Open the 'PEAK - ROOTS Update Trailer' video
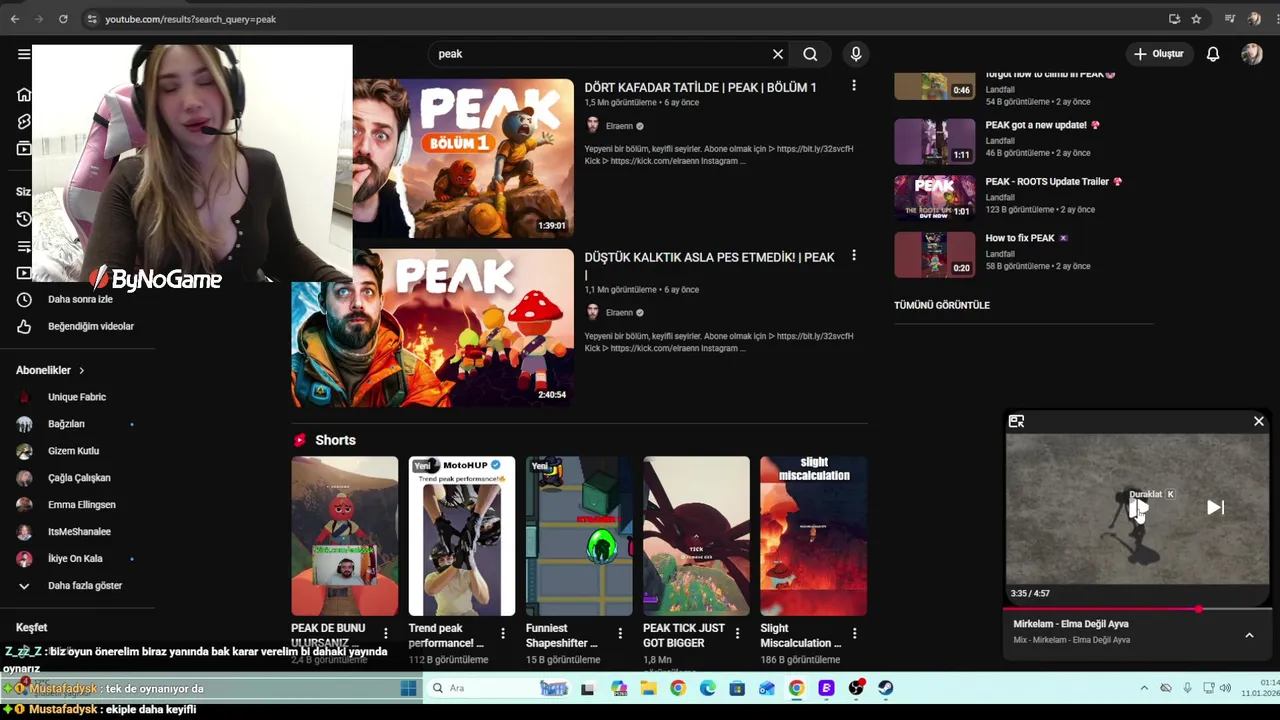 point(1047,182)
